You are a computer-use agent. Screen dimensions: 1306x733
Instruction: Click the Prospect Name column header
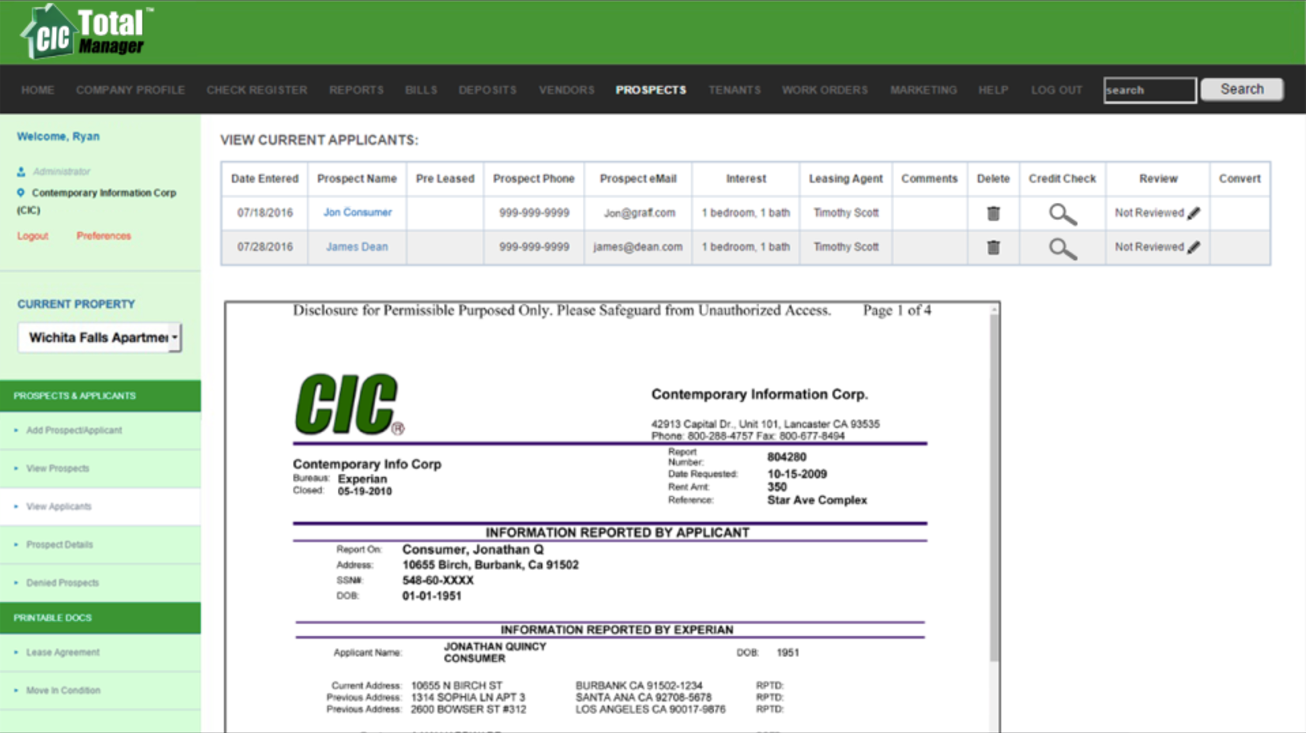pyautogui.click(x=357, y=179)
